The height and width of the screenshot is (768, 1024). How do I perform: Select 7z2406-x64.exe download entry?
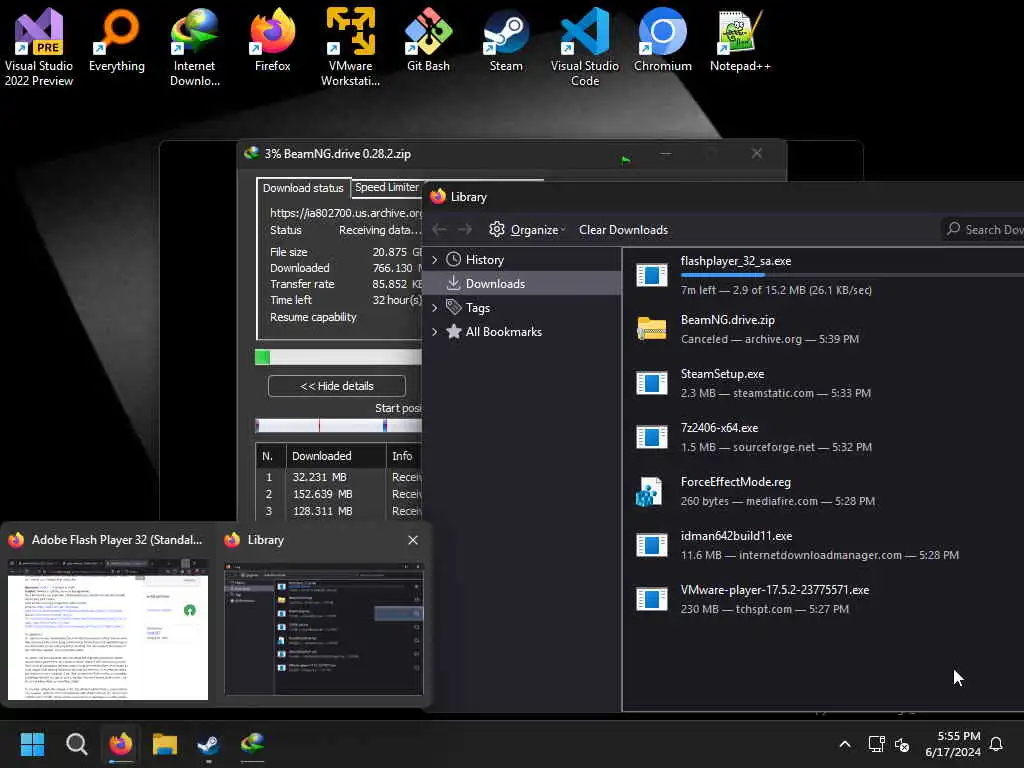(x=824, y=437)
